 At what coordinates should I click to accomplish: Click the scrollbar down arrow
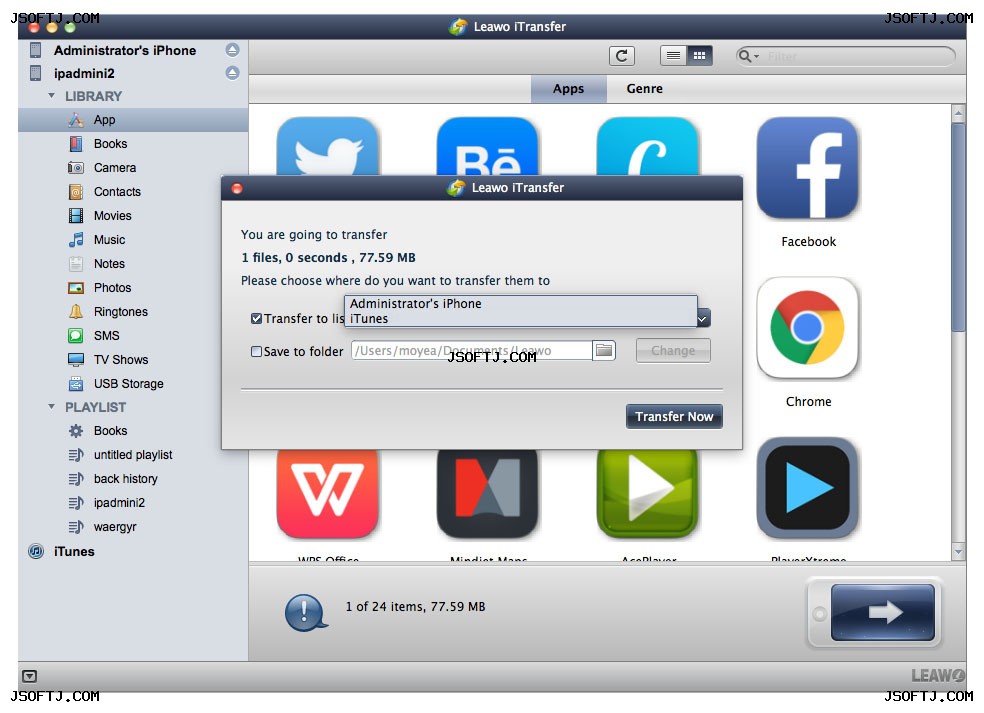[958, 552]
